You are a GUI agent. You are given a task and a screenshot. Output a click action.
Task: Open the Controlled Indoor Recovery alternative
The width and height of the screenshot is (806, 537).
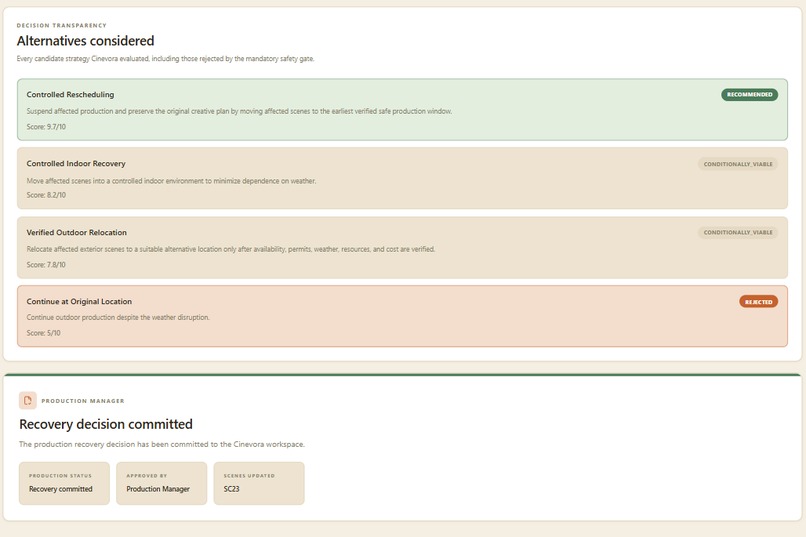(x=402, y=178)
